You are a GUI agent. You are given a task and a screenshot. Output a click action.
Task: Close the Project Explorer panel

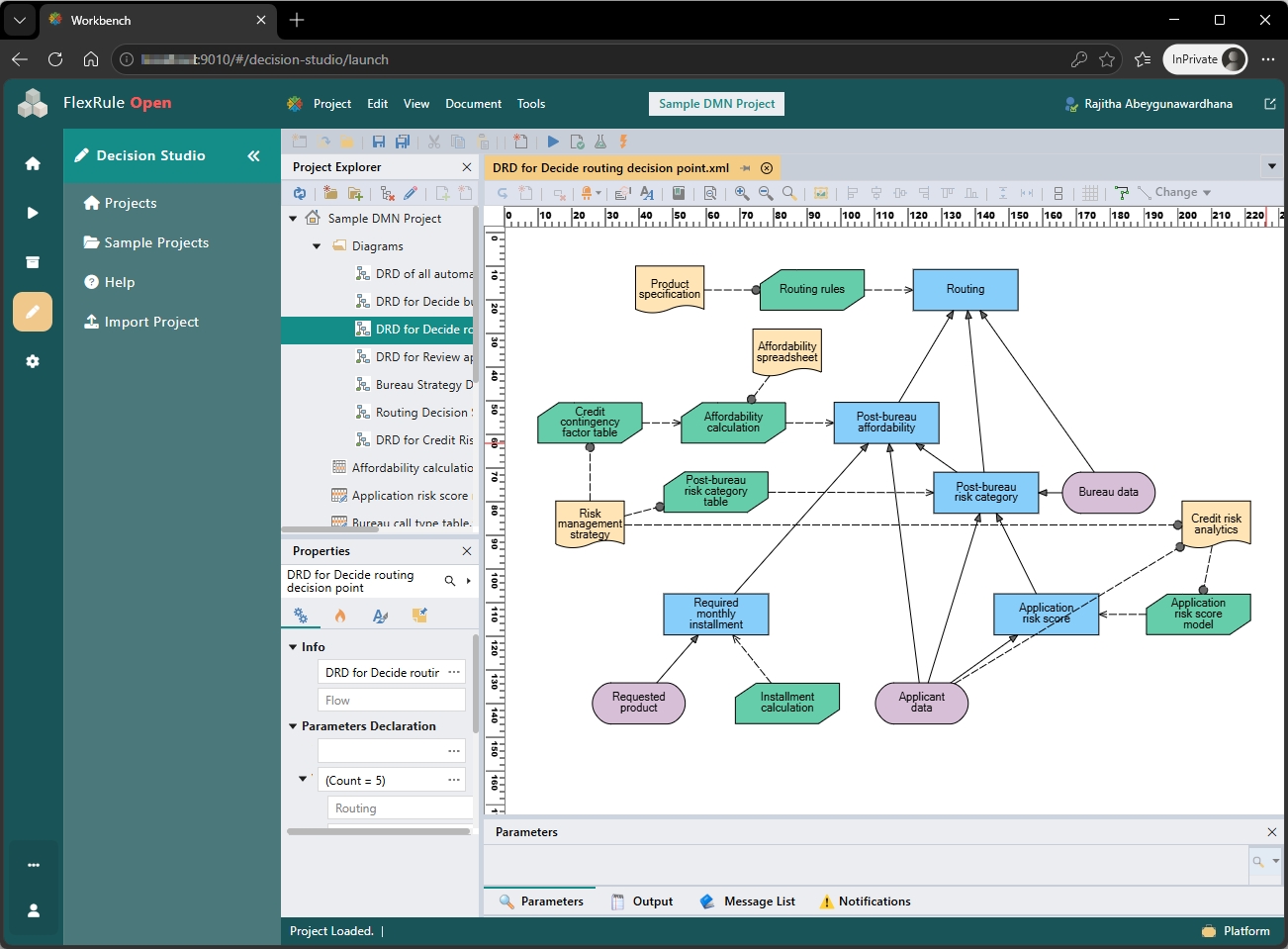[467, 167]
